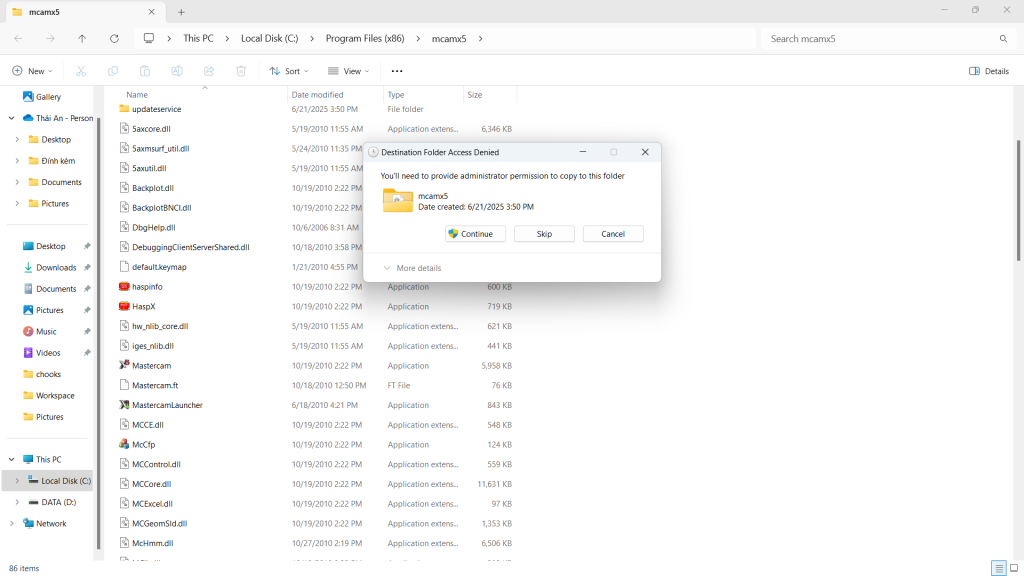Open the New dropdown menu
Viewport: 1024px width, 576px height.
point(32,71)
